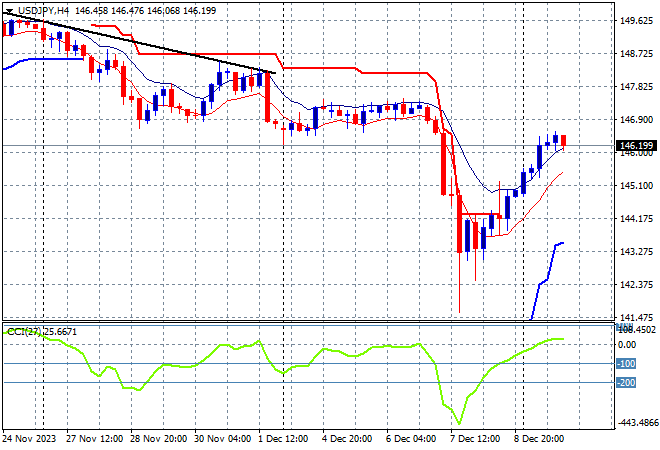The width and height of the screenshot is (660, 450).
Task: Click the chart menu triangle beside USDJPY
Action: [9, 9]
